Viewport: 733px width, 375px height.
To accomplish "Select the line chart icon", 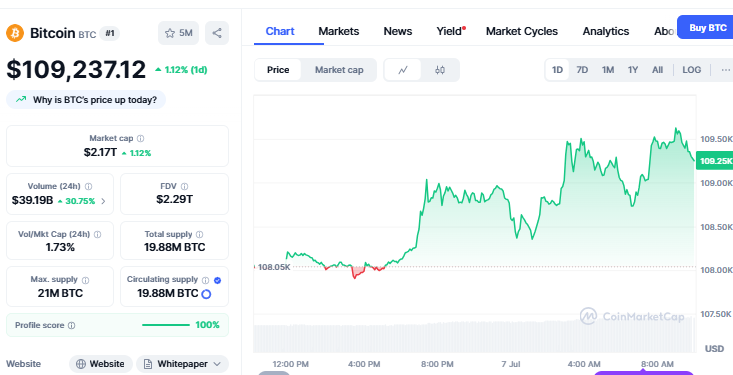I will [x=403, y=70].
